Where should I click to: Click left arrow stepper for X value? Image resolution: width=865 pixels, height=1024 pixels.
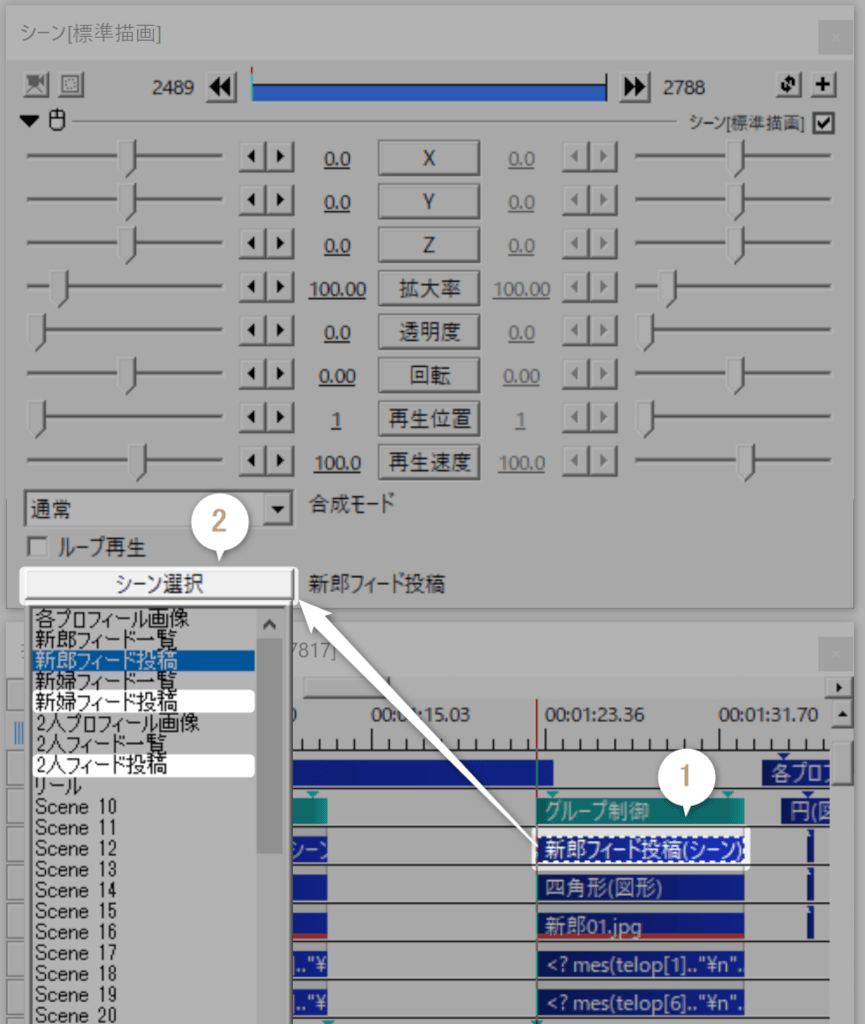click(251, 157)
